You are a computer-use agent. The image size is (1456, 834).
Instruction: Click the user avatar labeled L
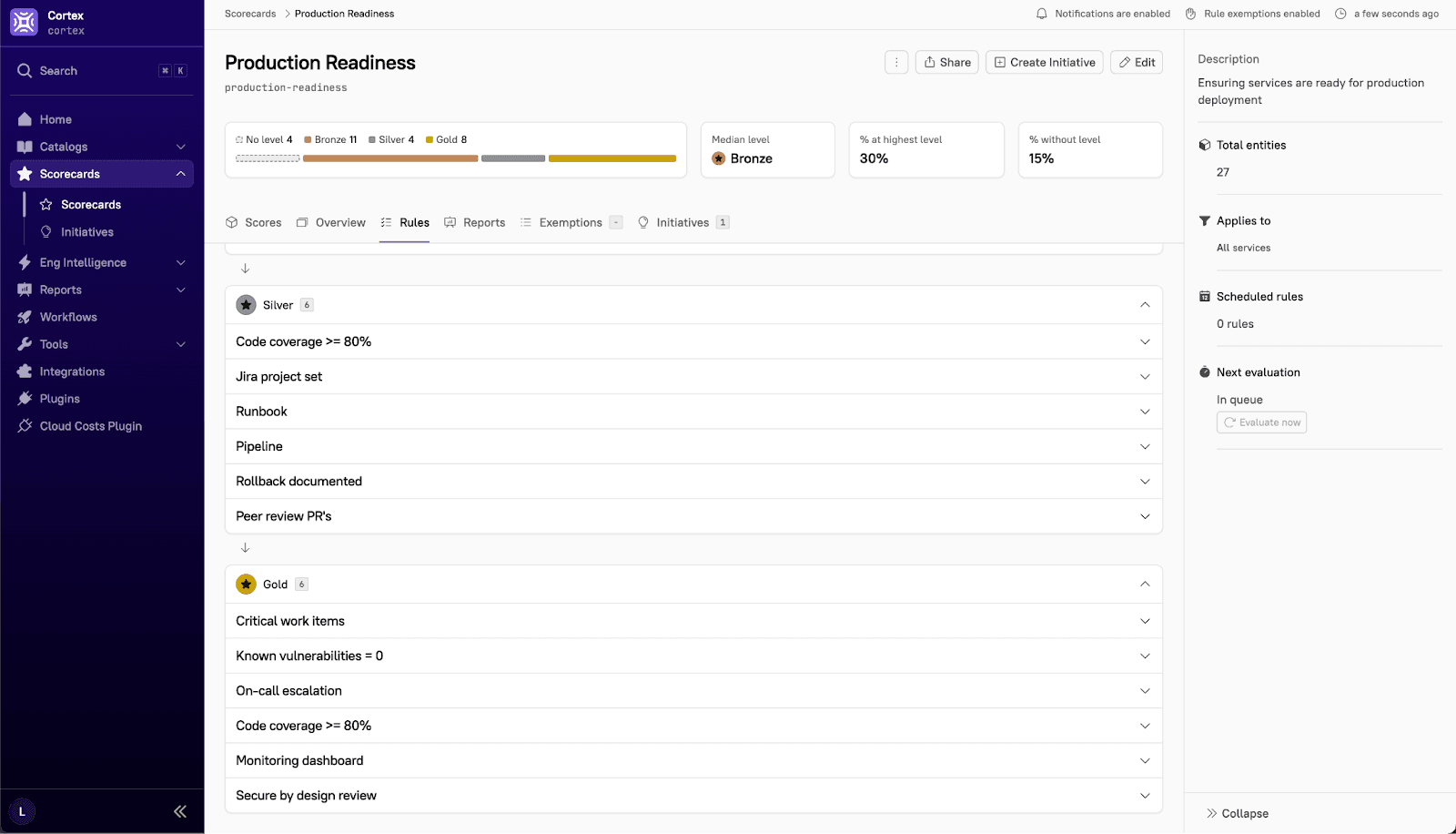point(22,811)
